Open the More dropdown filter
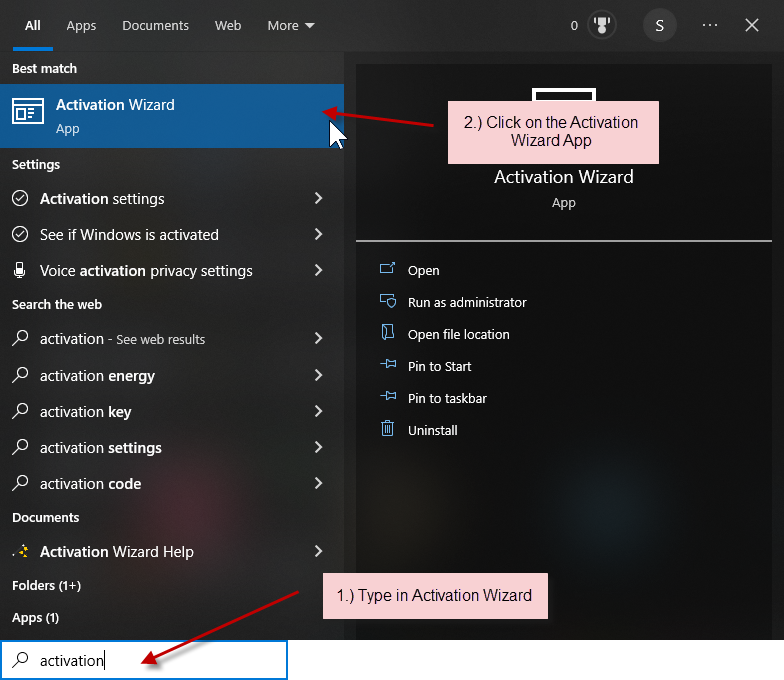The image size is (784, 680). (291, 26)
